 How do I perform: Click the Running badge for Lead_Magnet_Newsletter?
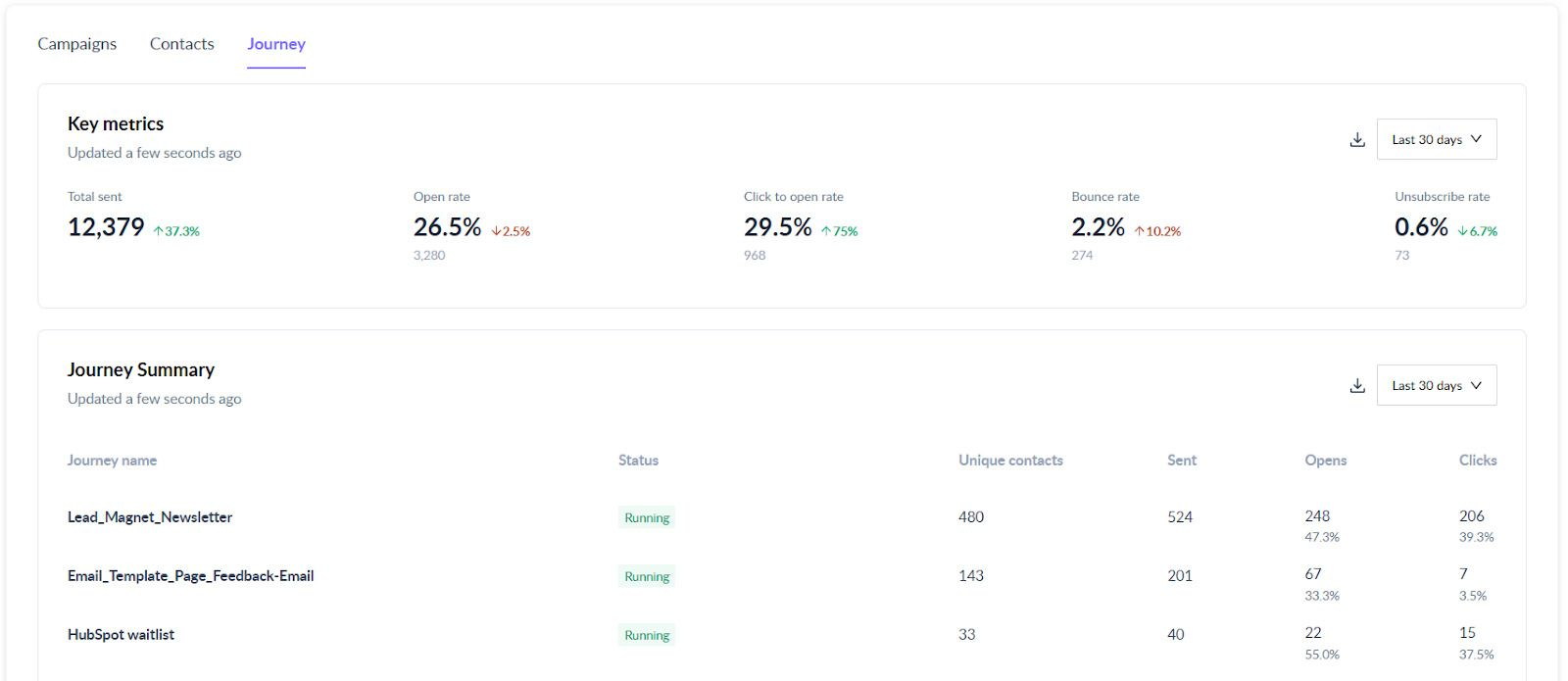click(x=647, y=518)
